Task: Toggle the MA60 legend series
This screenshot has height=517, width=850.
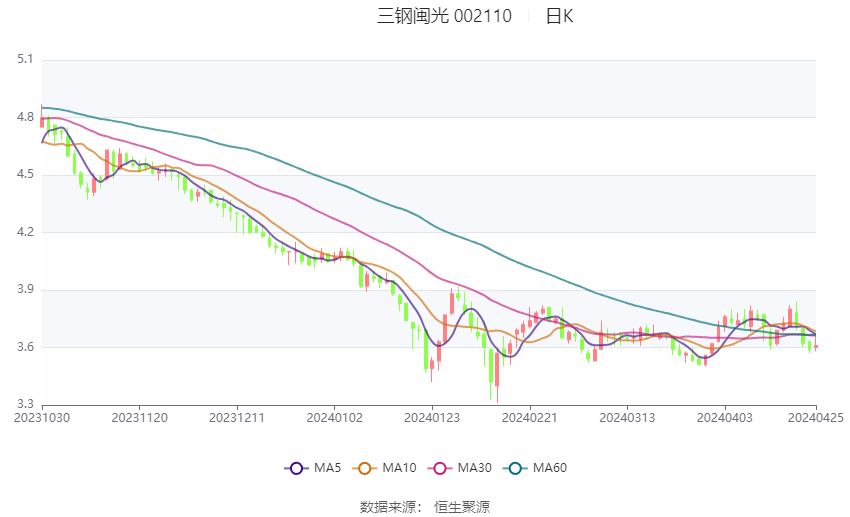Action: tap(535, 468)
